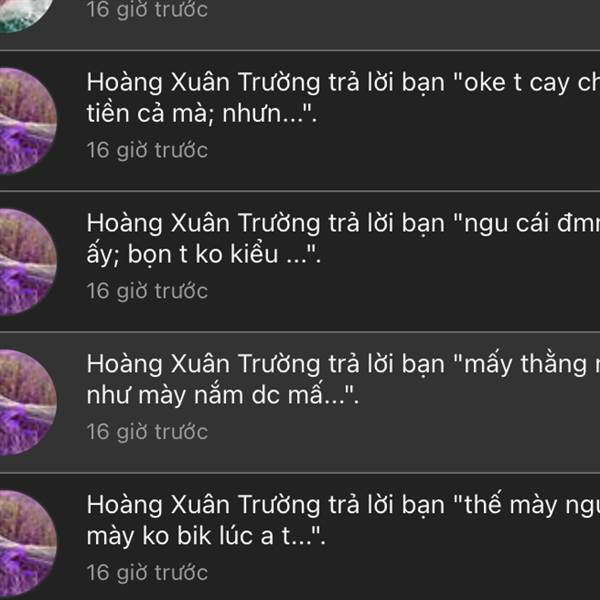Click timestamp under 'ấy; bọn t ko kiểu'
Image resolution: width=600 pixels, height=600 pixels.
pos(147,291)
